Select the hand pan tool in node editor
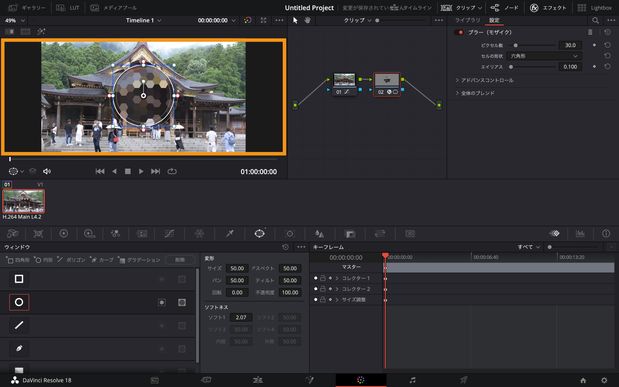This screenshot has height=387, width=619. coord(307,20)
